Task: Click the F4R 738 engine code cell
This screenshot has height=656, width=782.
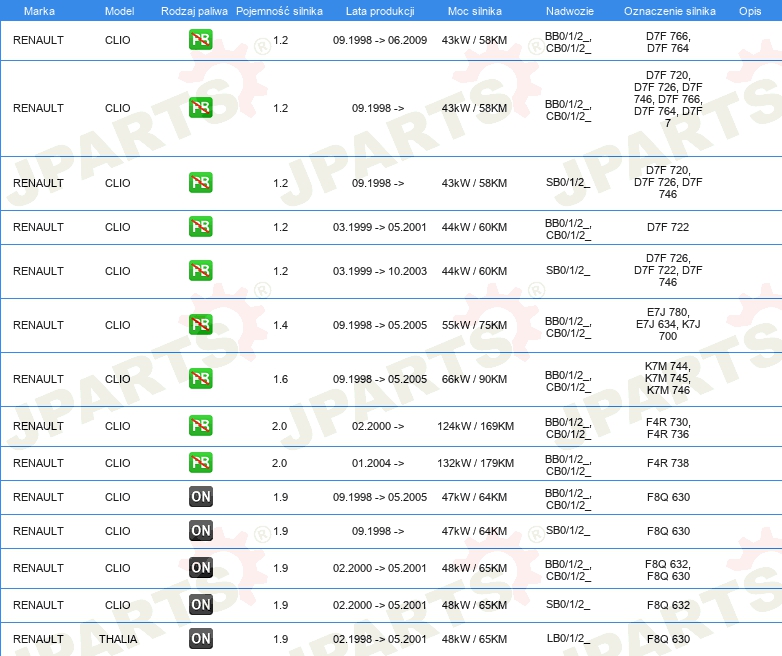Action: click(668, 463)
